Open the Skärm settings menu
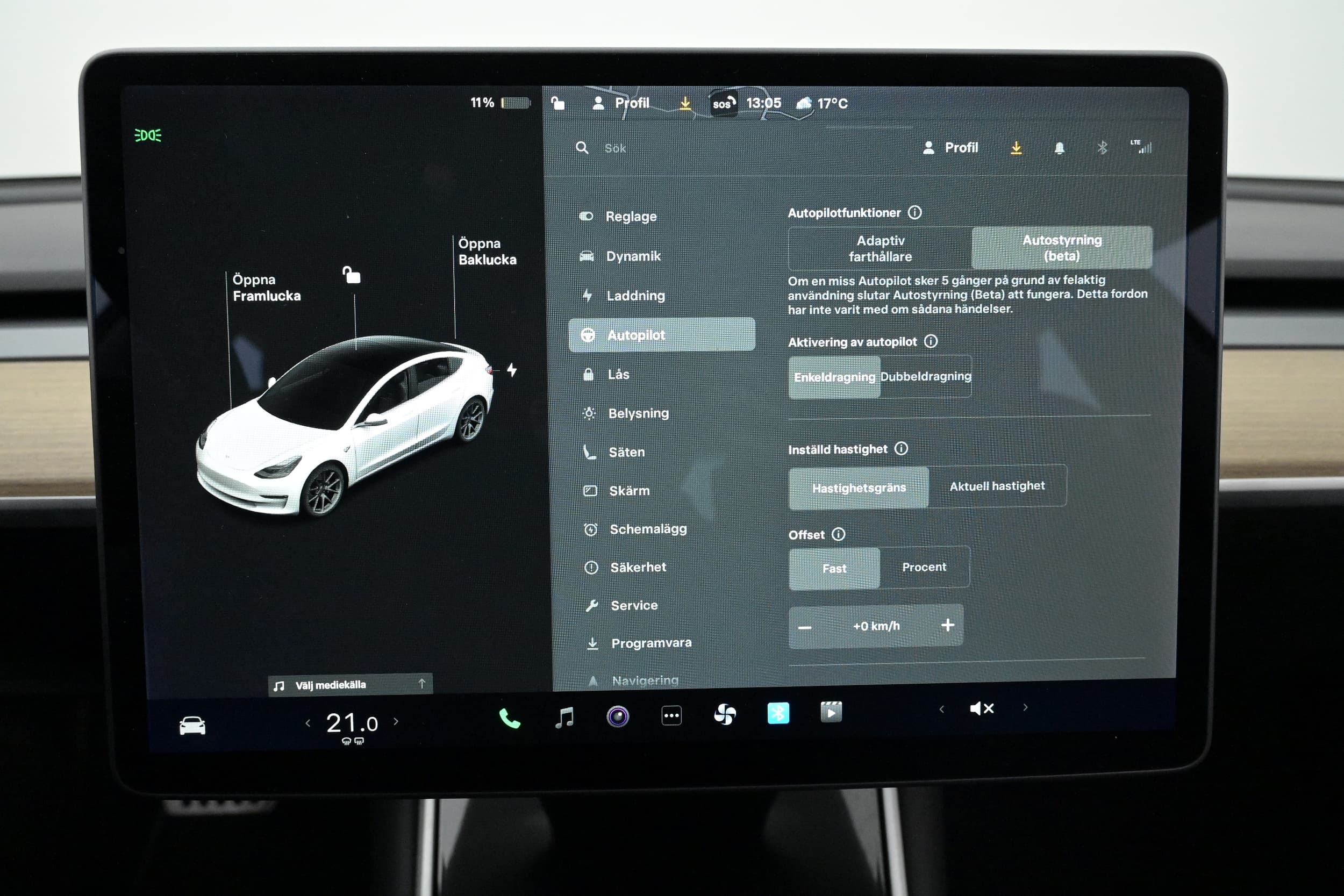Image resolution: width=1344 pixels, height=896 pixels. (x=616, y=491)
